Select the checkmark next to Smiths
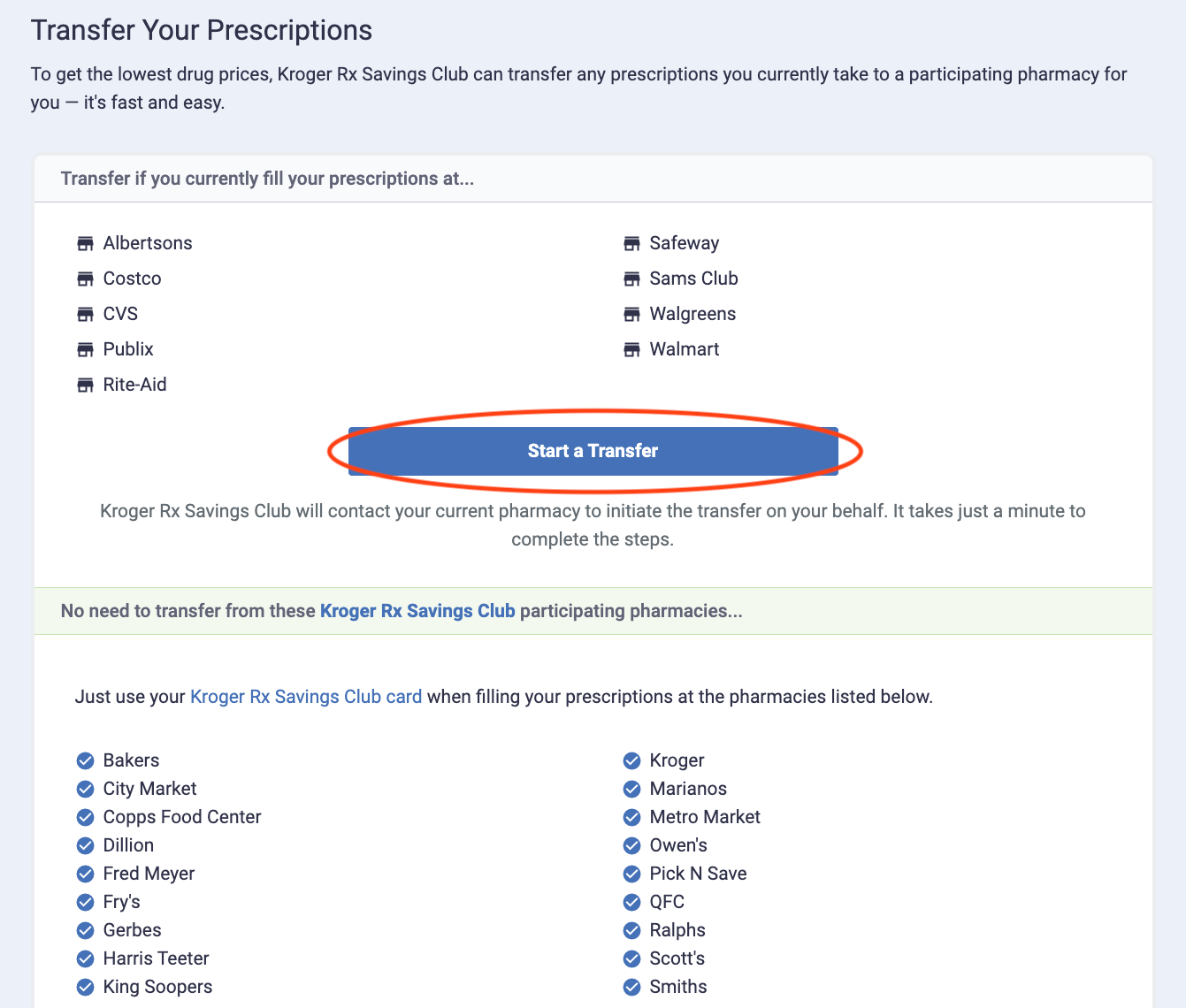The width and height of the screenshot is (1186, 1008). coord(631,987)
